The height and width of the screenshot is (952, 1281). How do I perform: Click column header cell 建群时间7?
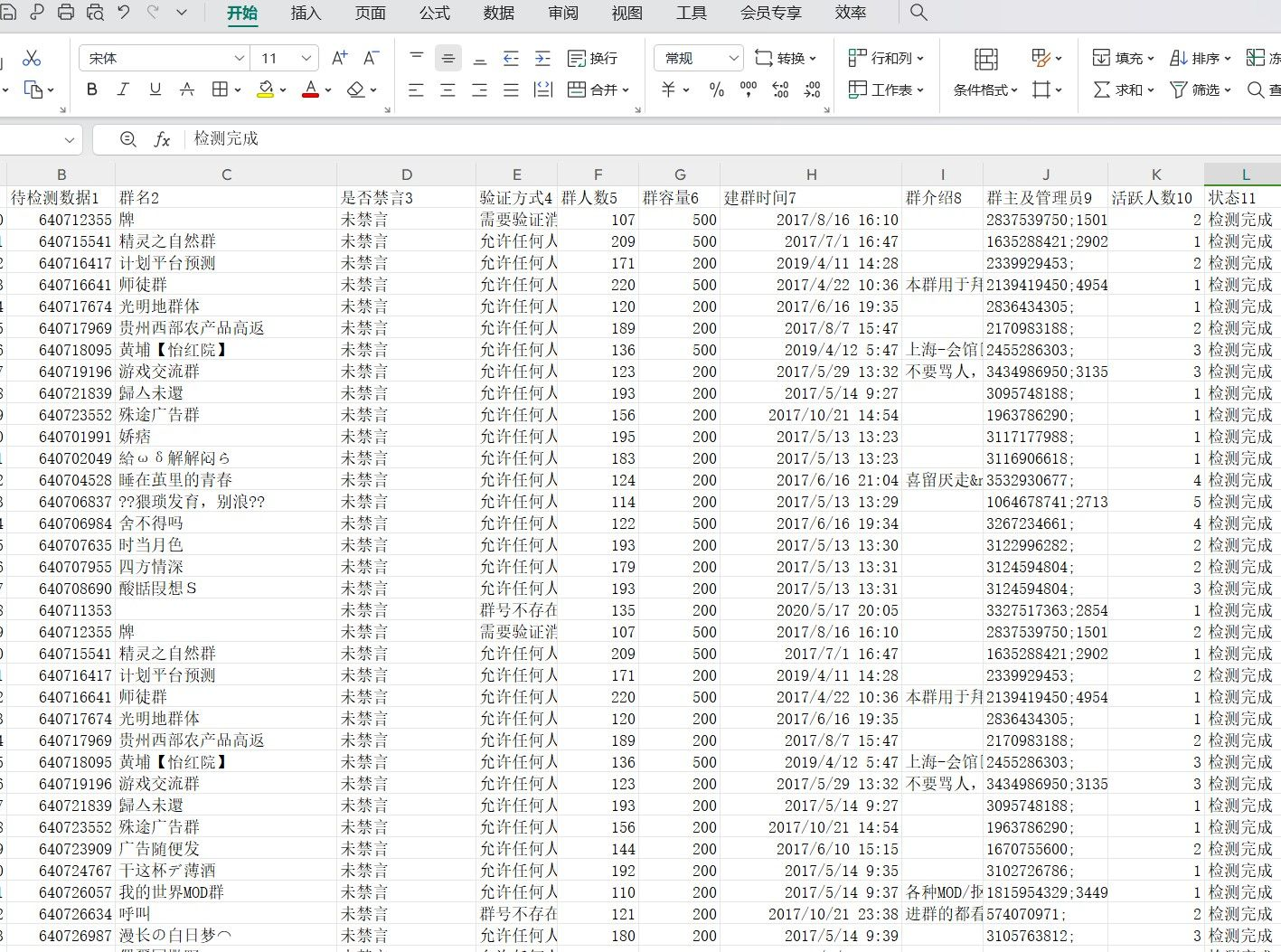[x=811, y=198]
